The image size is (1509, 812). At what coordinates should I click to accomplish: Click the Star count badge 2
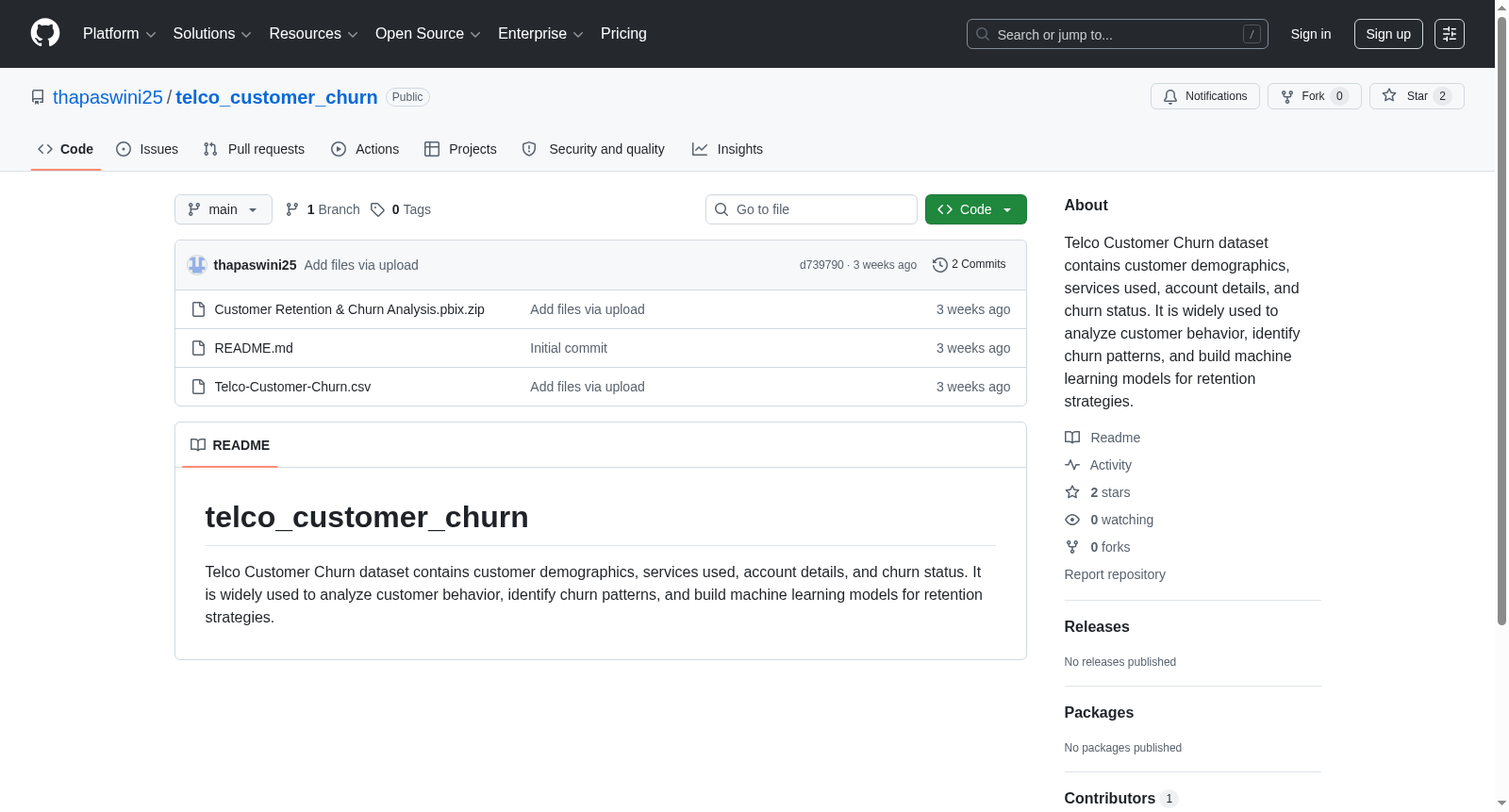coord(1442,96)
